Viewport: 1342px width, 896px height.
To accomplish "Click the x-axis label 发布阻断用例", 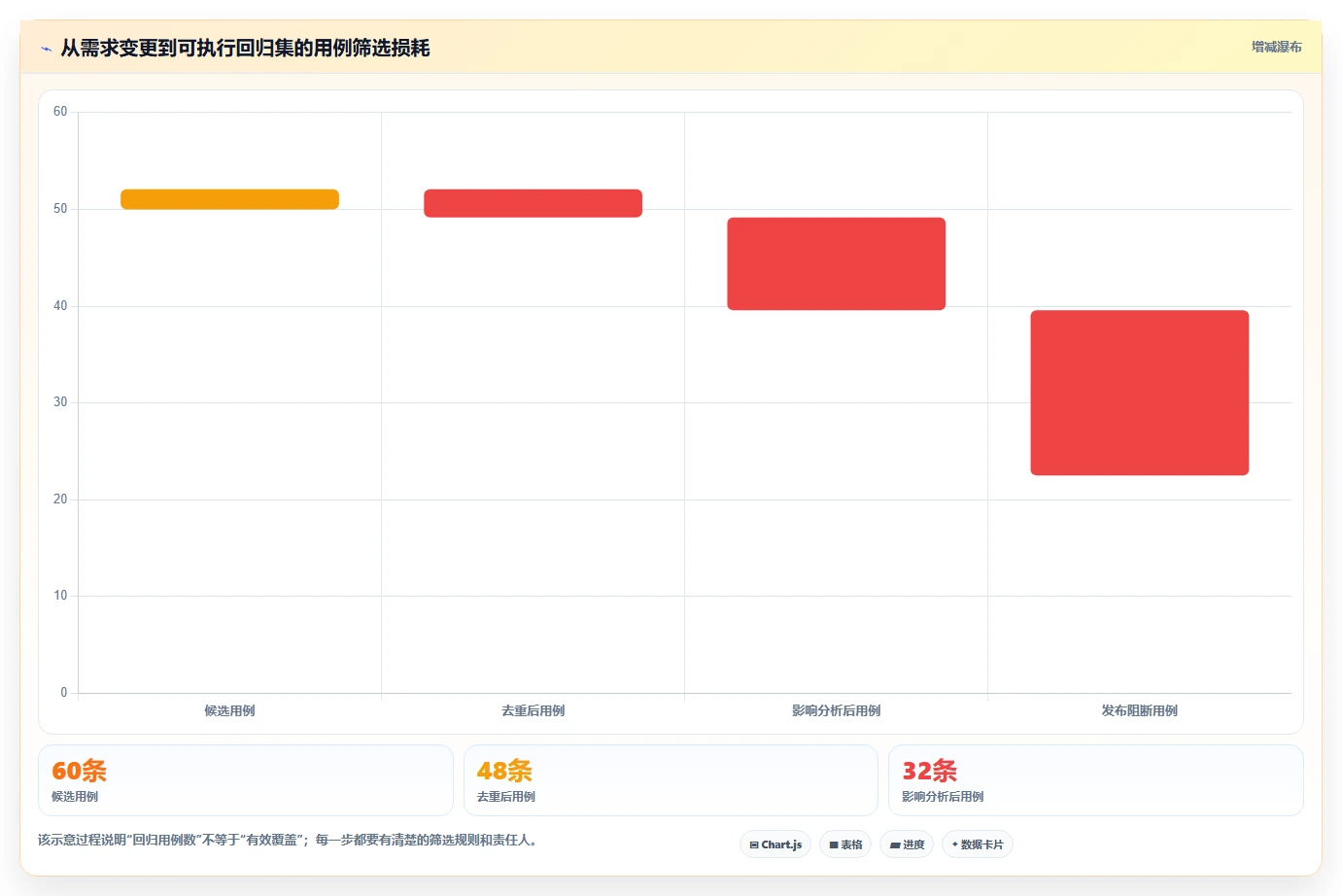I will click(x=1139, y=710).
